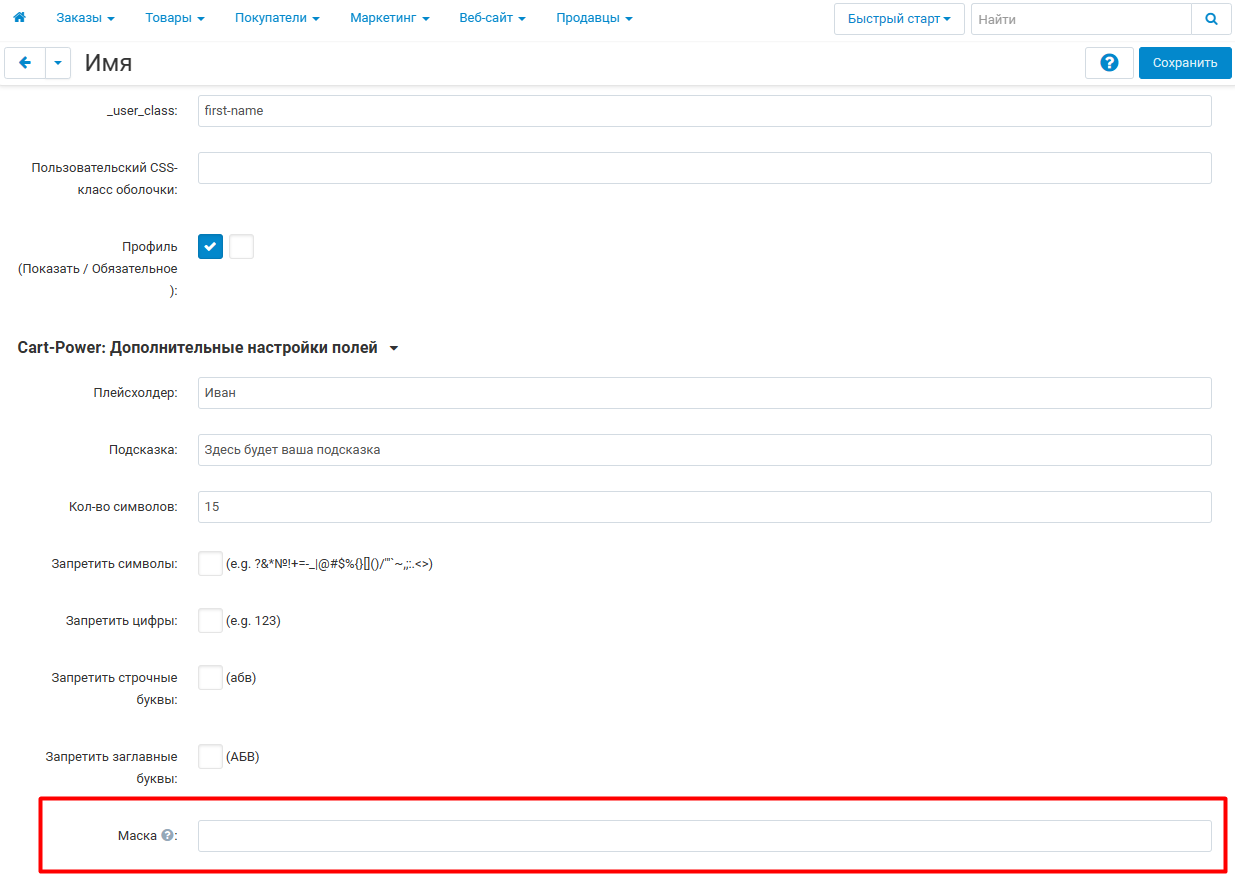The image size is (1235, 879).
Task: Click the back arrow button
Action: coord(25,63)
